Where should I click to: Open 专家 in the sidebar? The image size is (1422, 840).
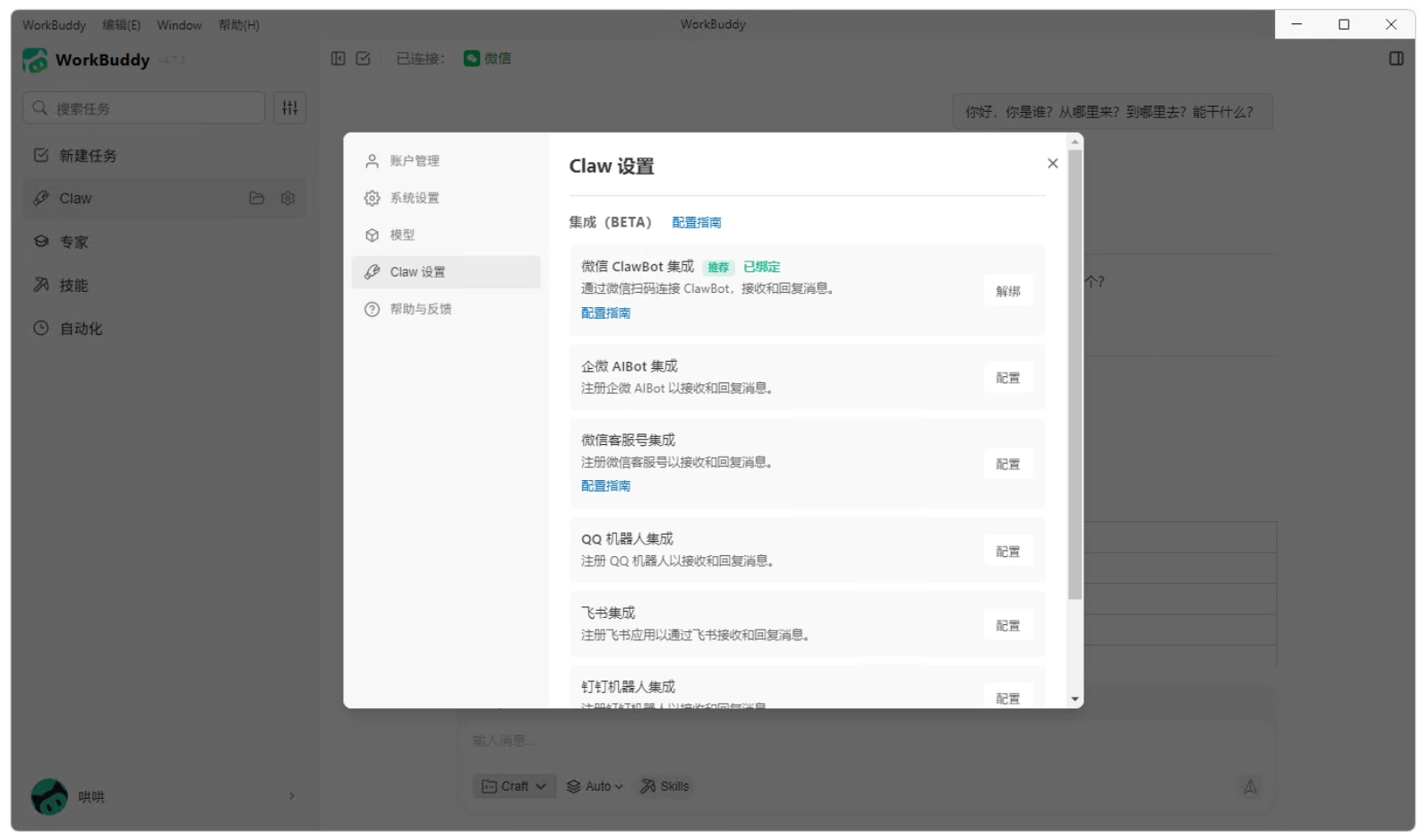point(165,242)
